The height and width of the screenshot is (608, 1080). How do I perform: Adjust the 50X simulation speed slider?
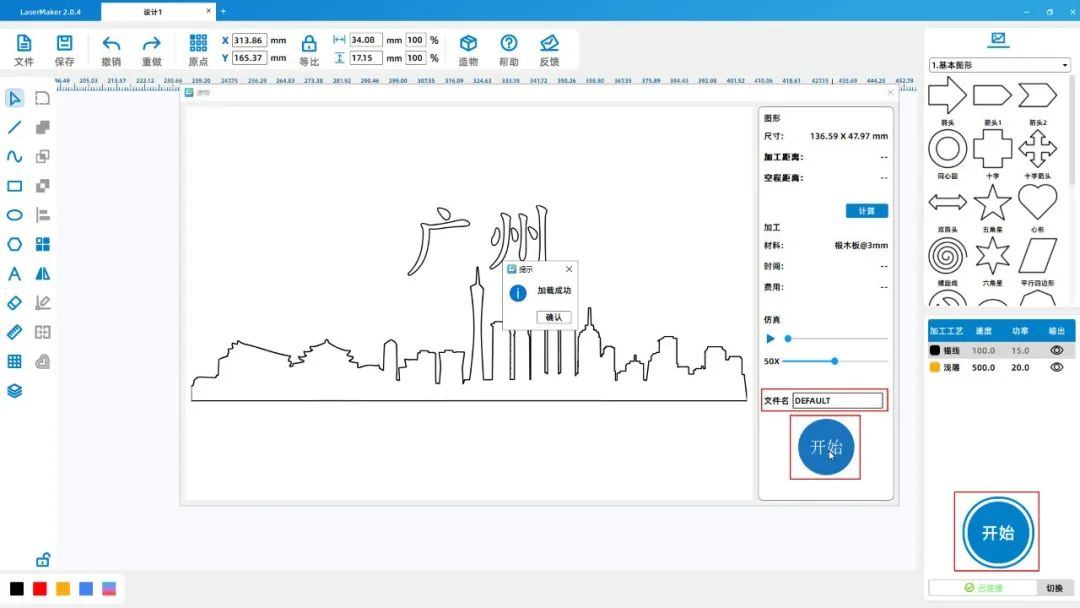tap(834, 361)
